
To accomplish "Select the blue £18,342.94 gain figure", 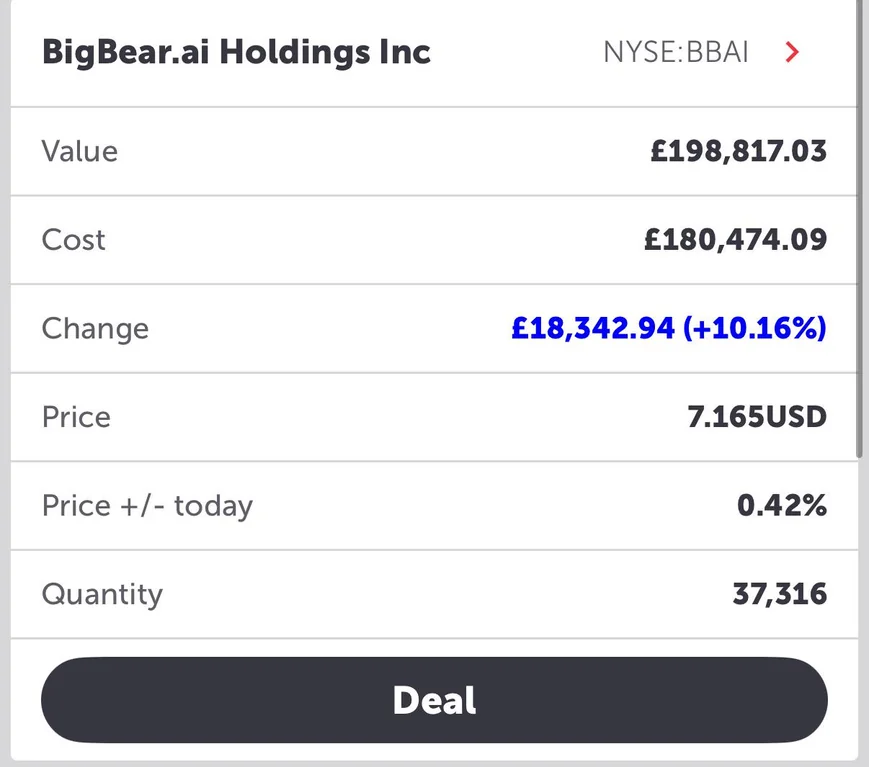I will click(x=593, y=329).
